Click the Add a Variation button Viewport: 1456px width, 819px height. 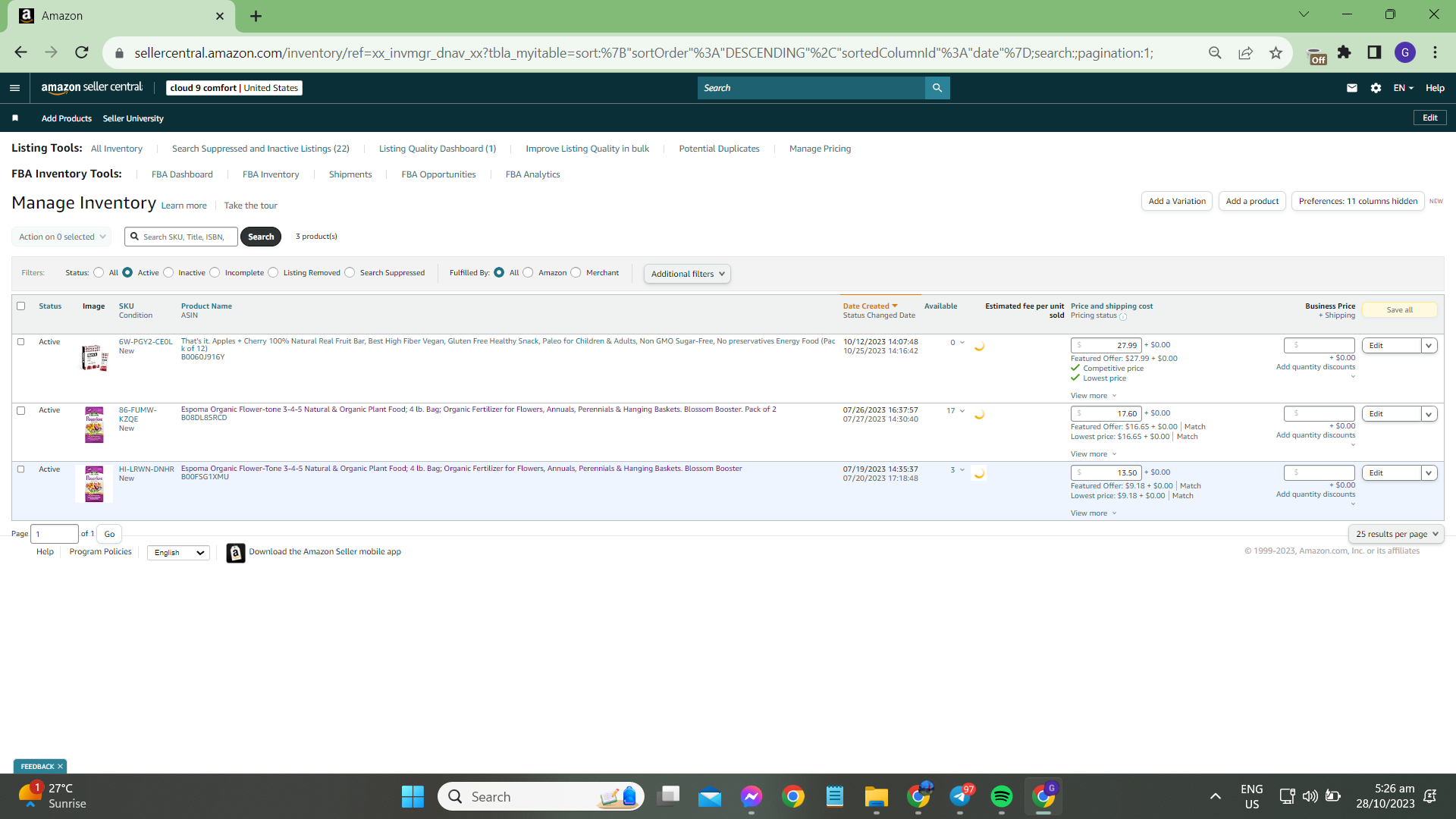[x=1177, y=201]
